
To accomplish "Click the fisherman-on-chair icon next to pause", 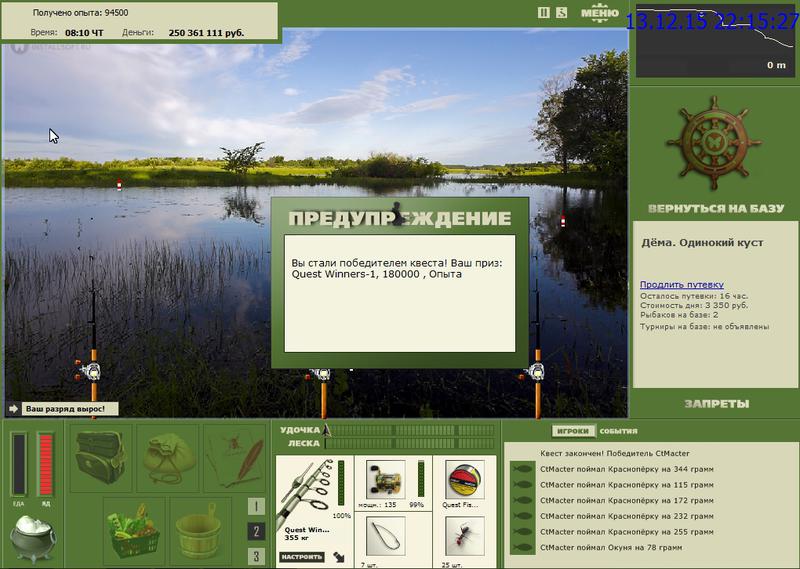I will point(561,13).
